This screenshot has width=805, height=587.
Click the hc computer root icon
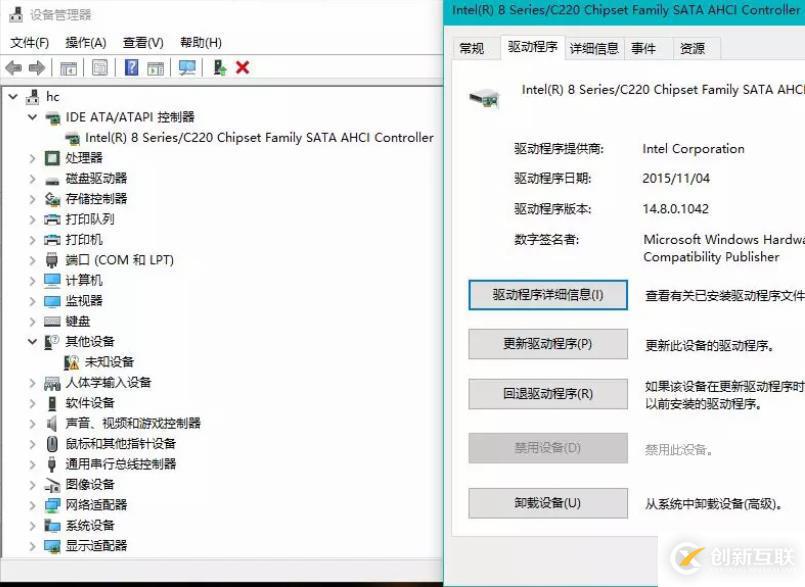(32, 97)
